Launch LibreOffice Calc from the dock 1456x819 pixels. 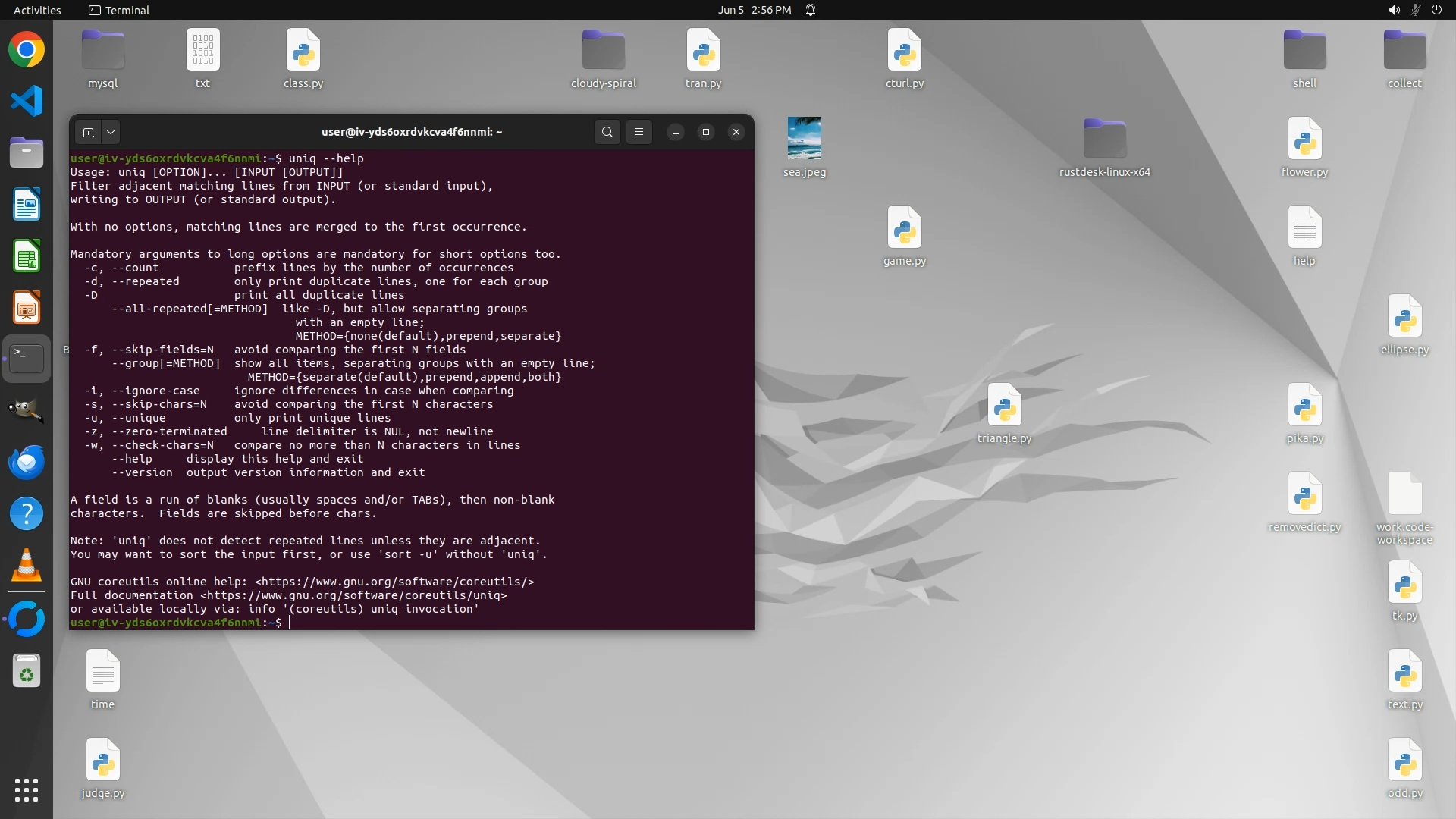(x=27, y=256)
